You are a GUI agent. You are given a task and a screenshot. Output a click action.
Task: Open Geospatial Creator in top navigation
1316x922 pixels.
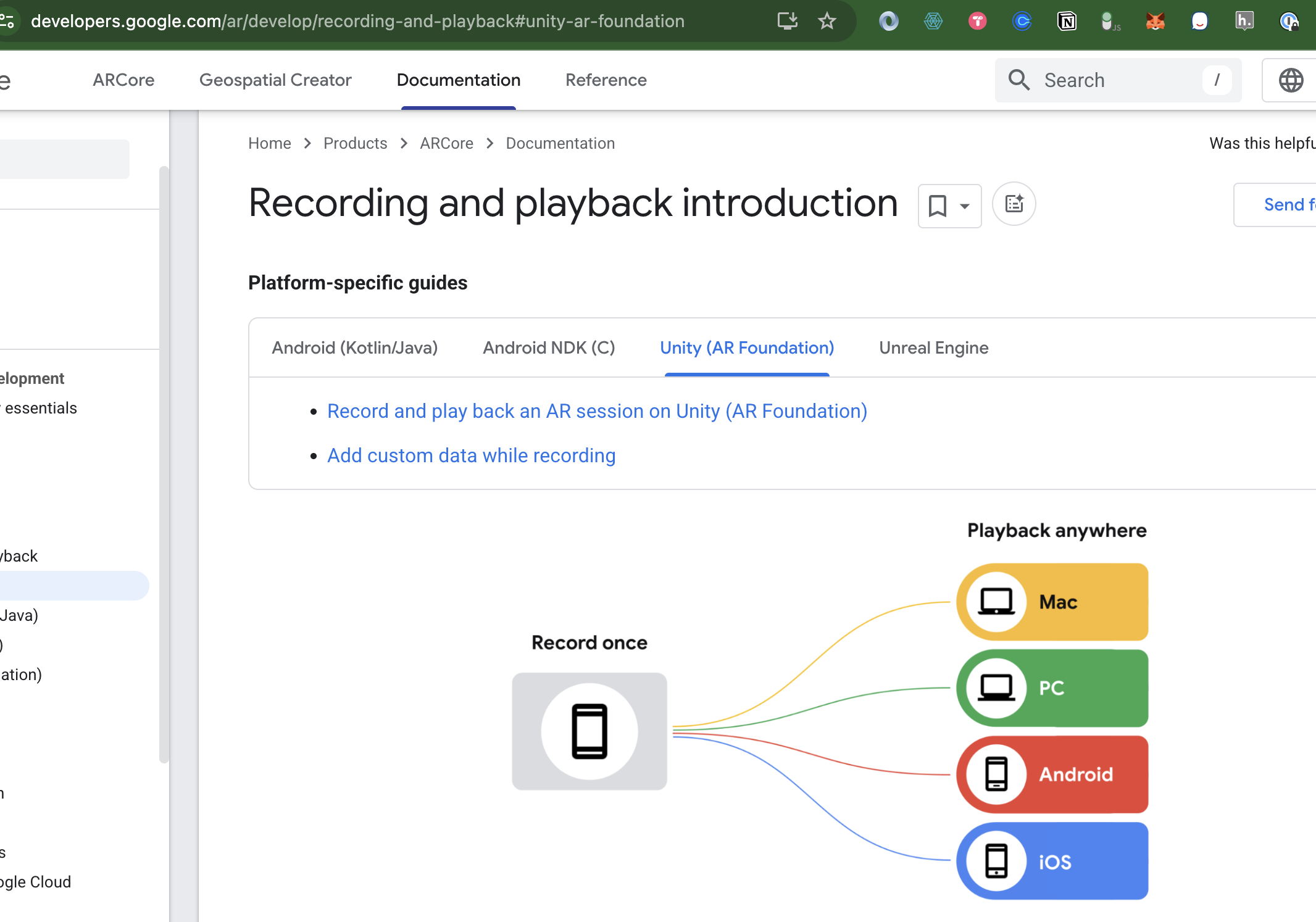click(x=275, y=80)
